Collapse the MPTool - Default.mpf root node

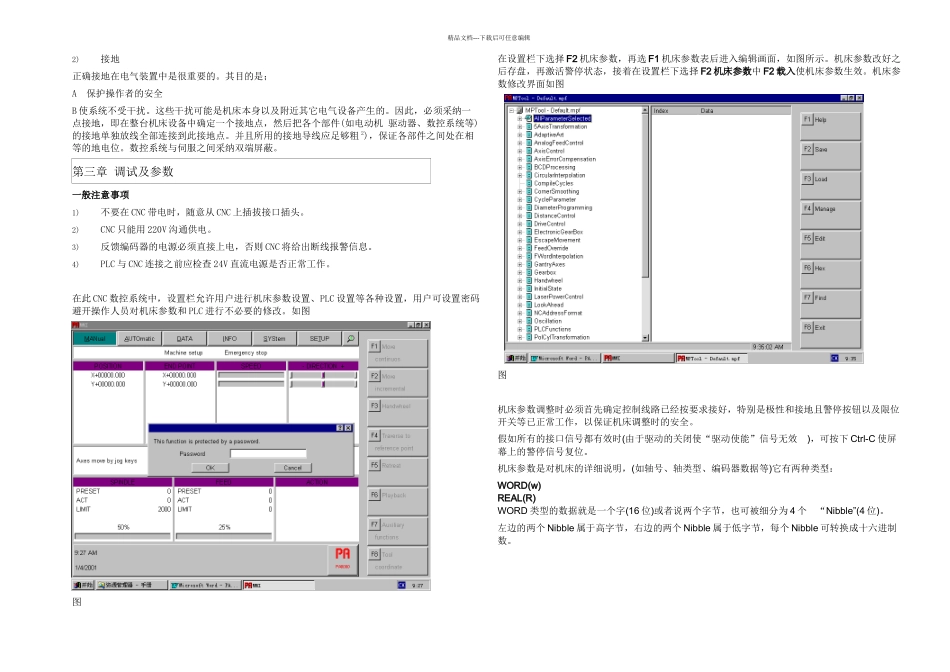[511, 110]
